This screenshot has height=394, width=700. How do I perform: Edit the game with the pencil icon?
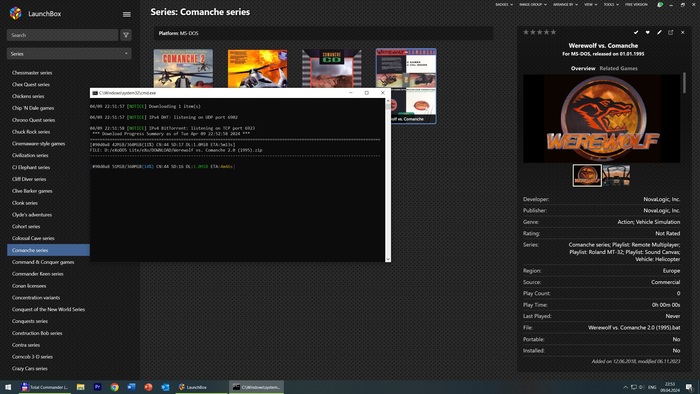pos(659,32)
